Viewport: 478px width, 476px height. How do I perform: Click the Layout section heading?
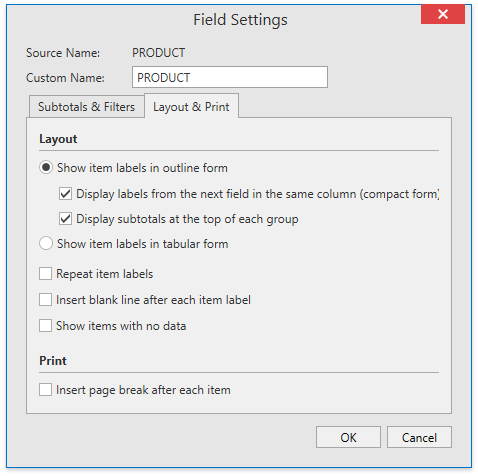(58, 139)
